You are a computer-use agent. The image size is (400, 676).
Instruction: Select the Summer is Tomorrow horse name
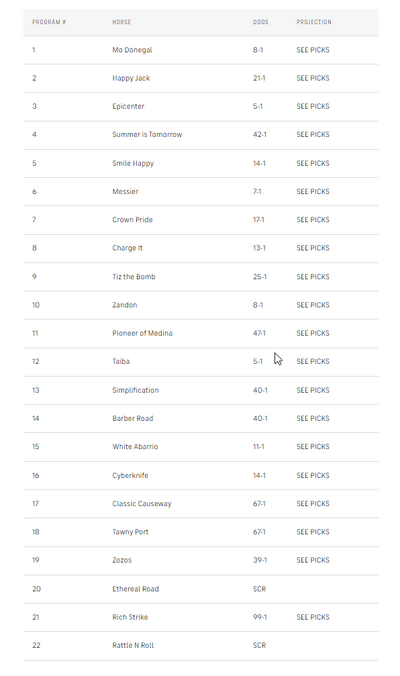[147, 135]
